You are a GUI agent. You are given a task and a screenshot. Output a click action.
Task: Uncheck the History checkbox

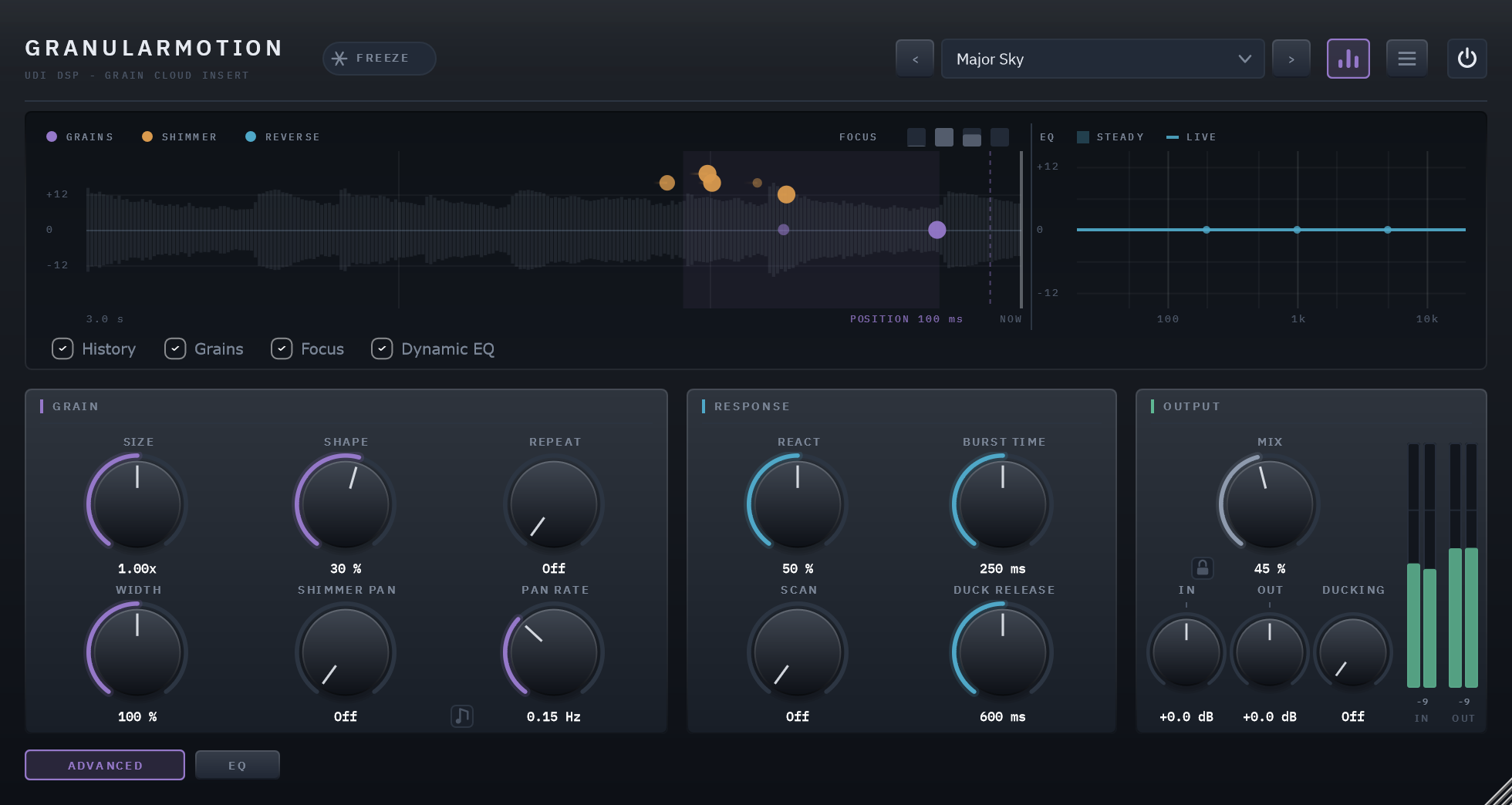62,349
